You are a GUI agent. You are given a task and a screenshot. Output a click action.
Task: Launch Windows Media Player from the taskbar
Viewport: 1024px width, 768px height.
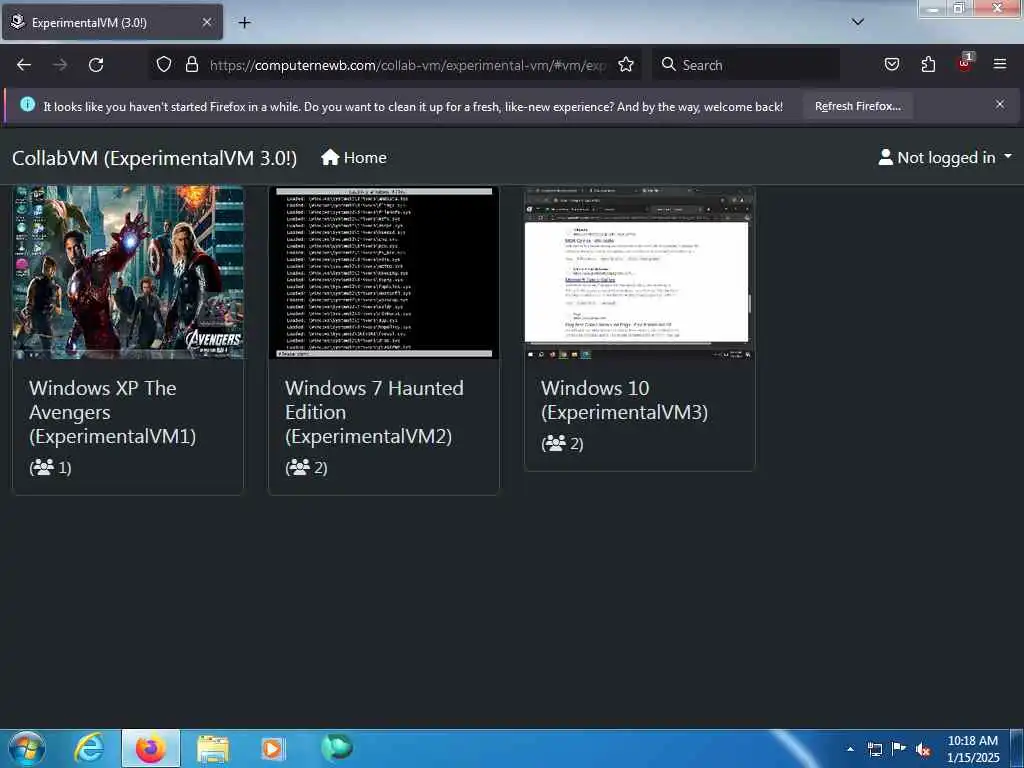pyautogui.click(x=273, y=748)
